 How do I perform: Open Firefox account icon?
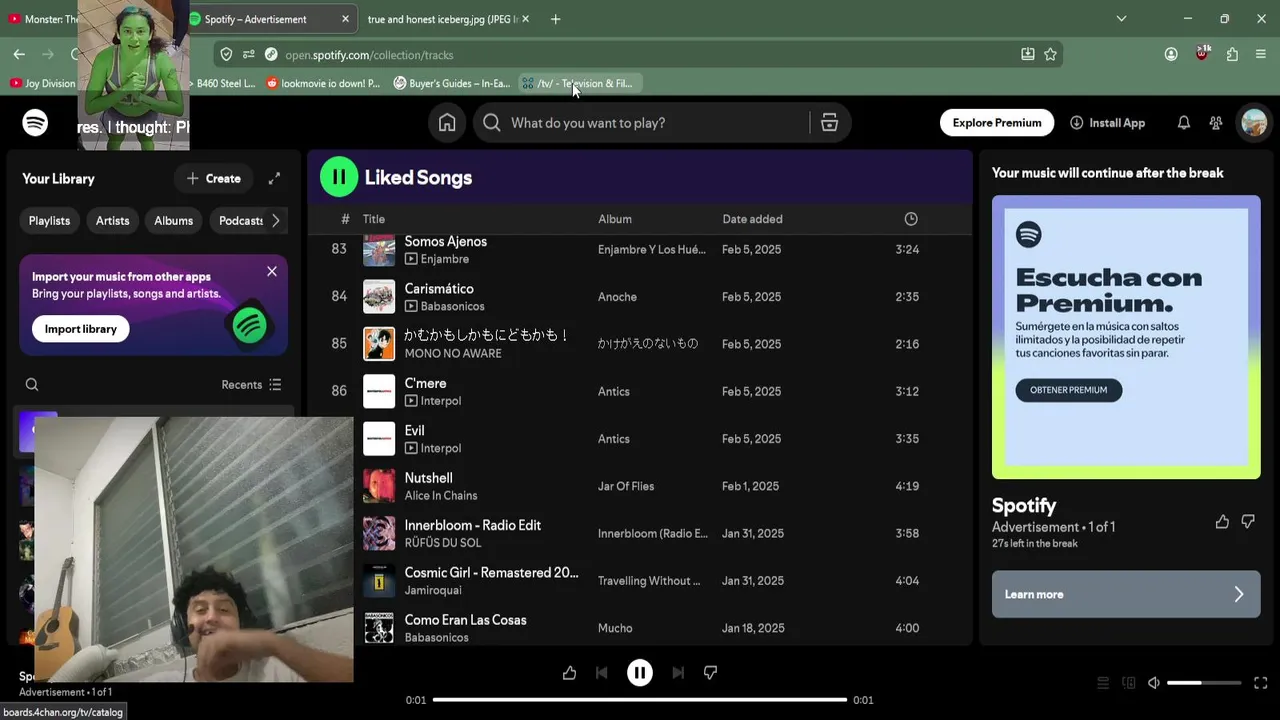tap(1171, 55)
